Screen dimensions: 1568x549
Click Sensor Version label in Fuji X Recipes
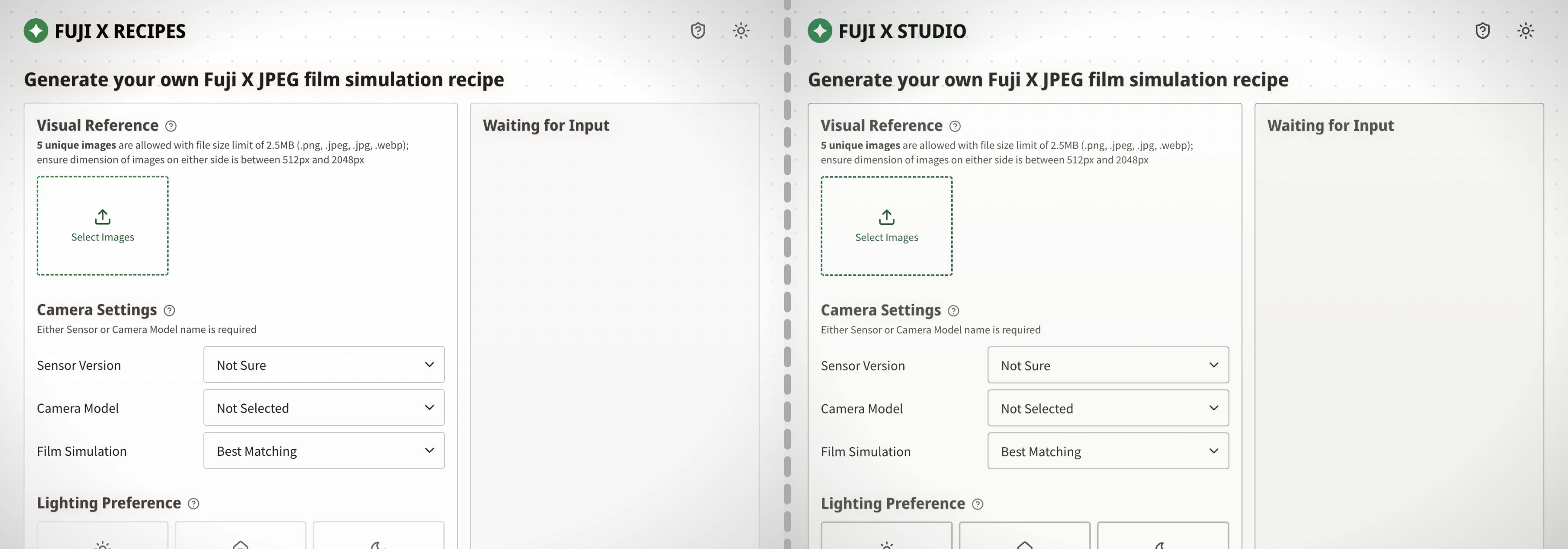click(x=79, y=365)
